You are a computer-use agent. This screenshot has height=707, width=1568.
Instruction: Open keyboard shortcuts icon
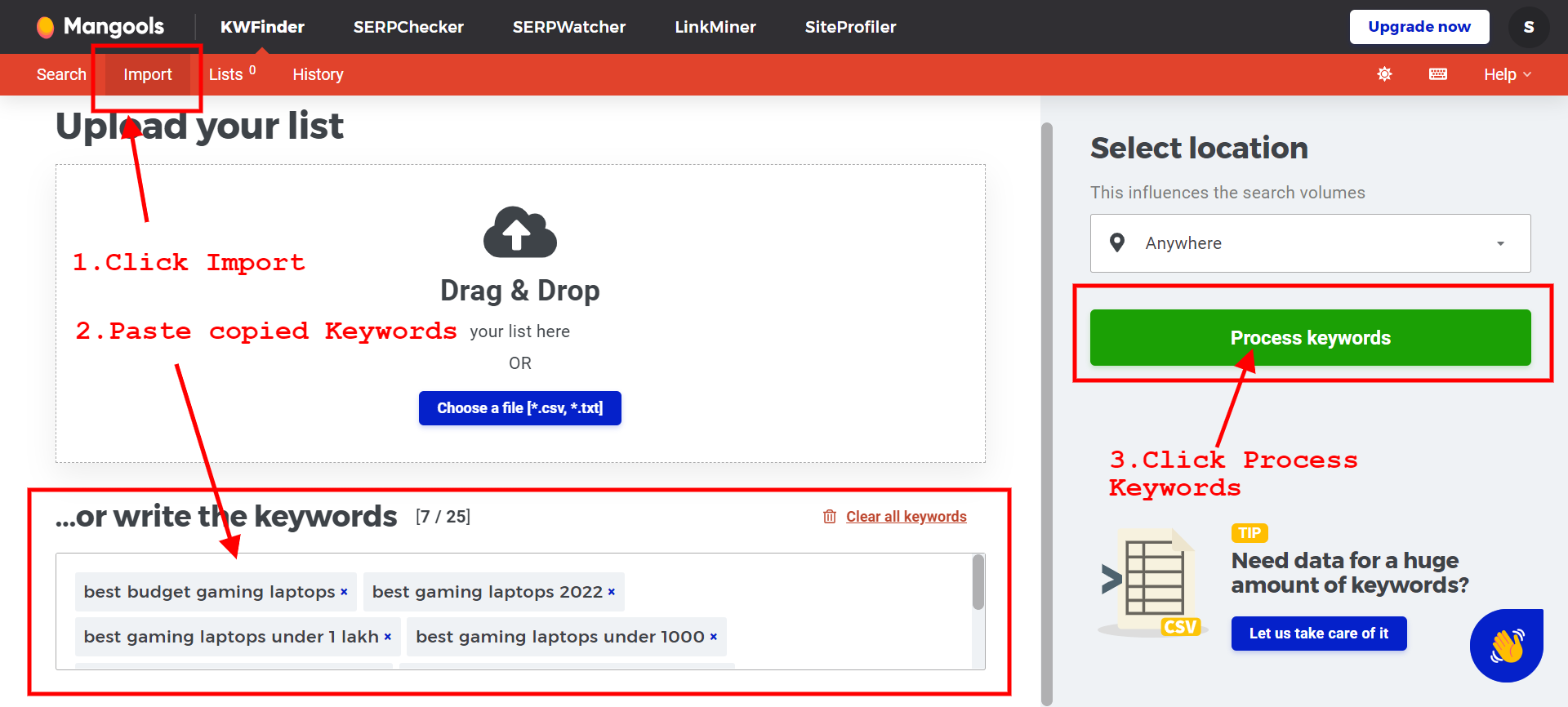(1438, 74)
